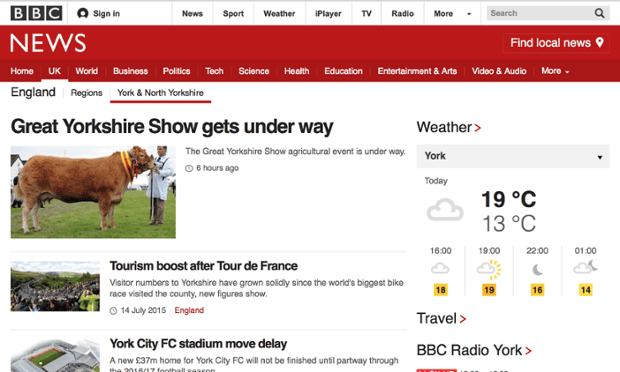Go to Weather in the top bar
This screenshot has height=372, width=620.
279,13
